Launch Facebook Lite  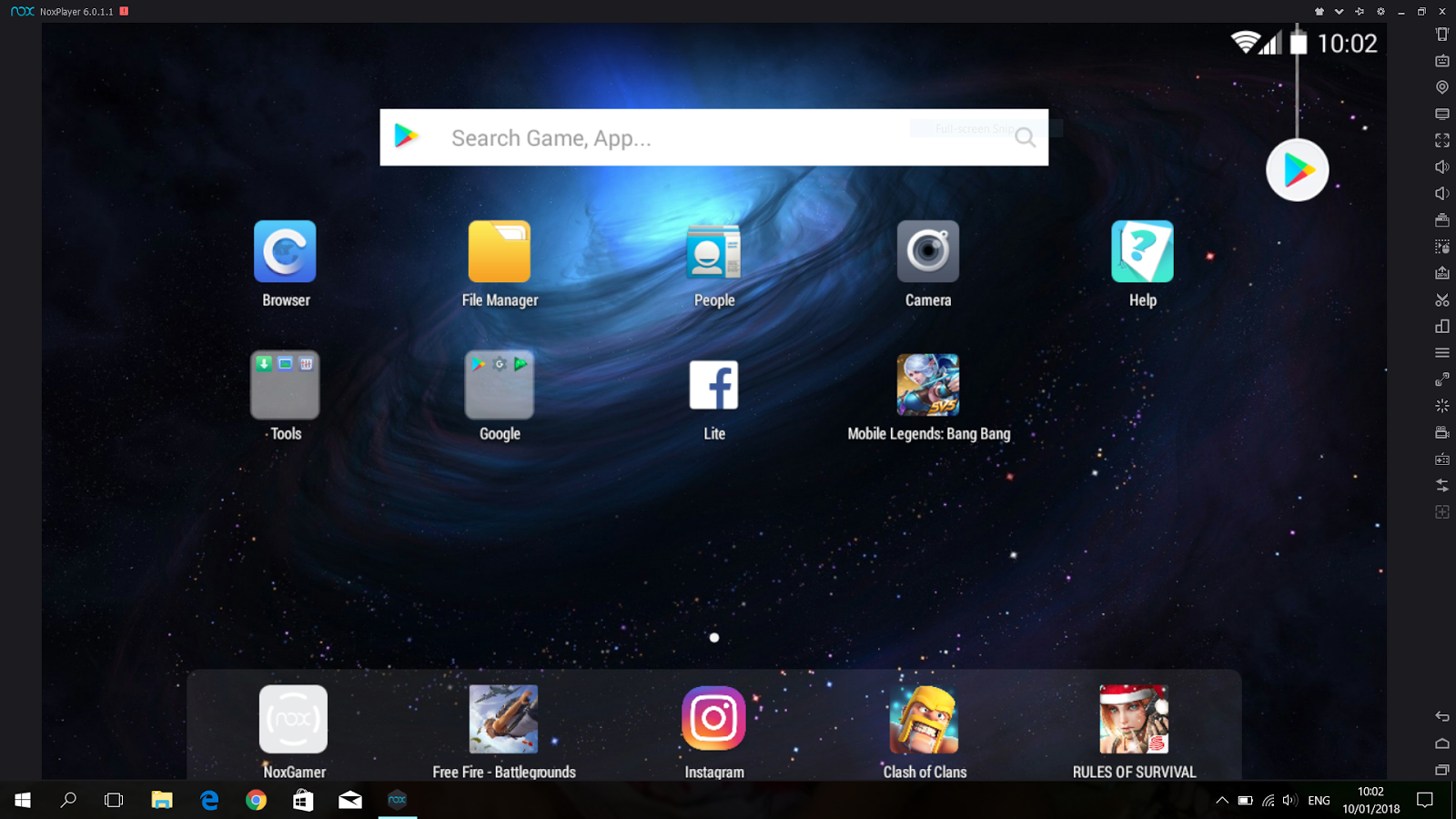tap(714, 385)
